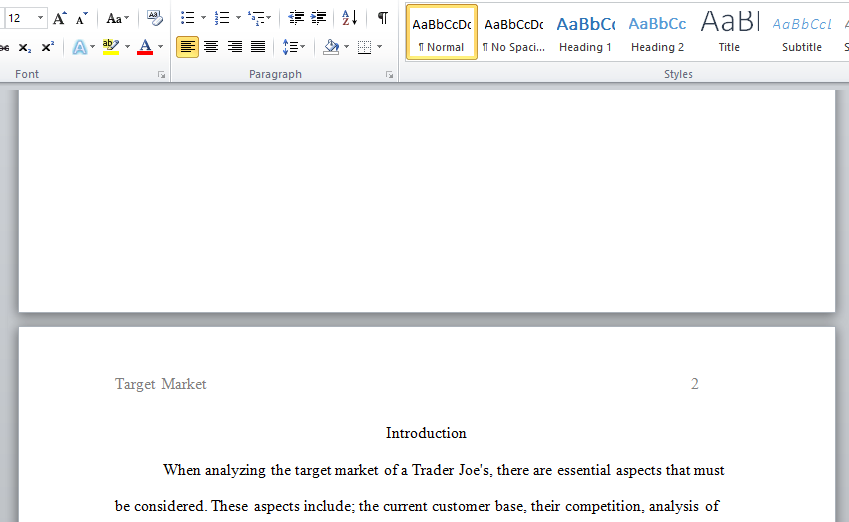Click the Sort A-Z icon
This screenshot has width=849, height=522.
click(x=350, y=18)
